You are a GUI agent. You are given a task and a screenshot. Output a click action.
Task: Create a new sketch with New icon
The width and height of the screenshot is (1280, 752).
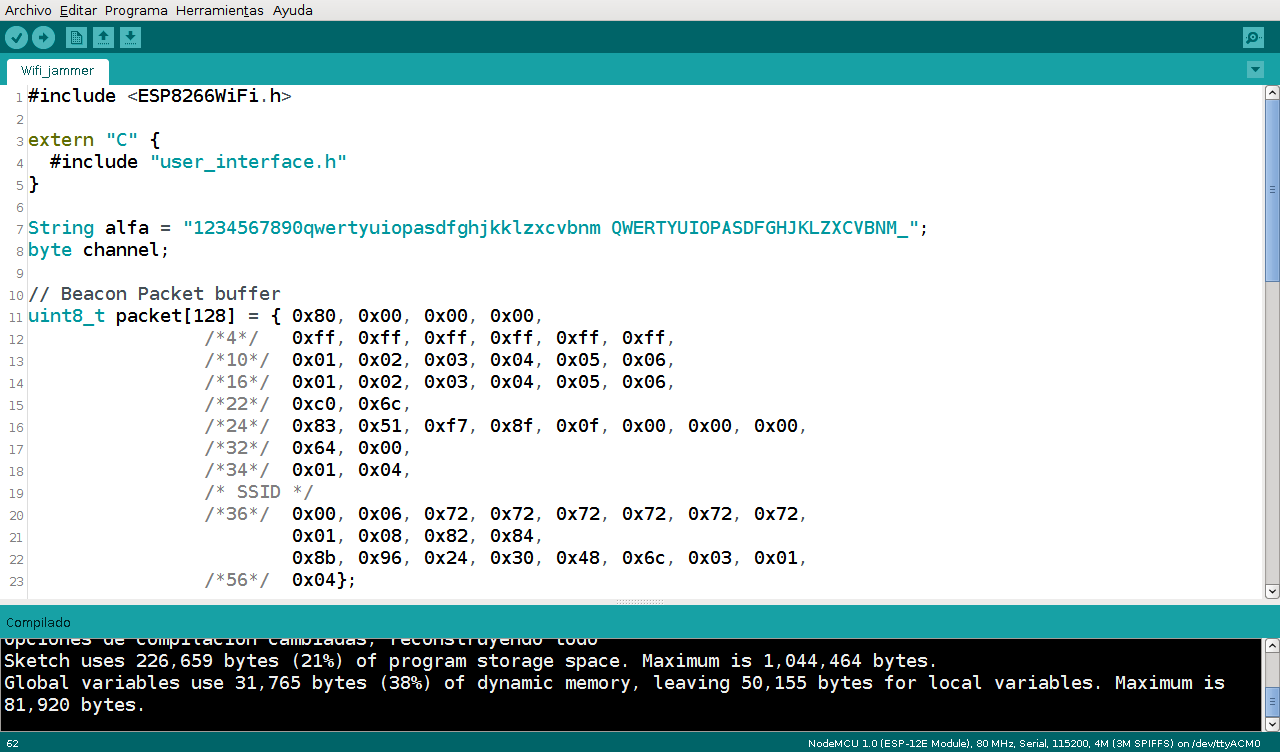pos(76,38)
